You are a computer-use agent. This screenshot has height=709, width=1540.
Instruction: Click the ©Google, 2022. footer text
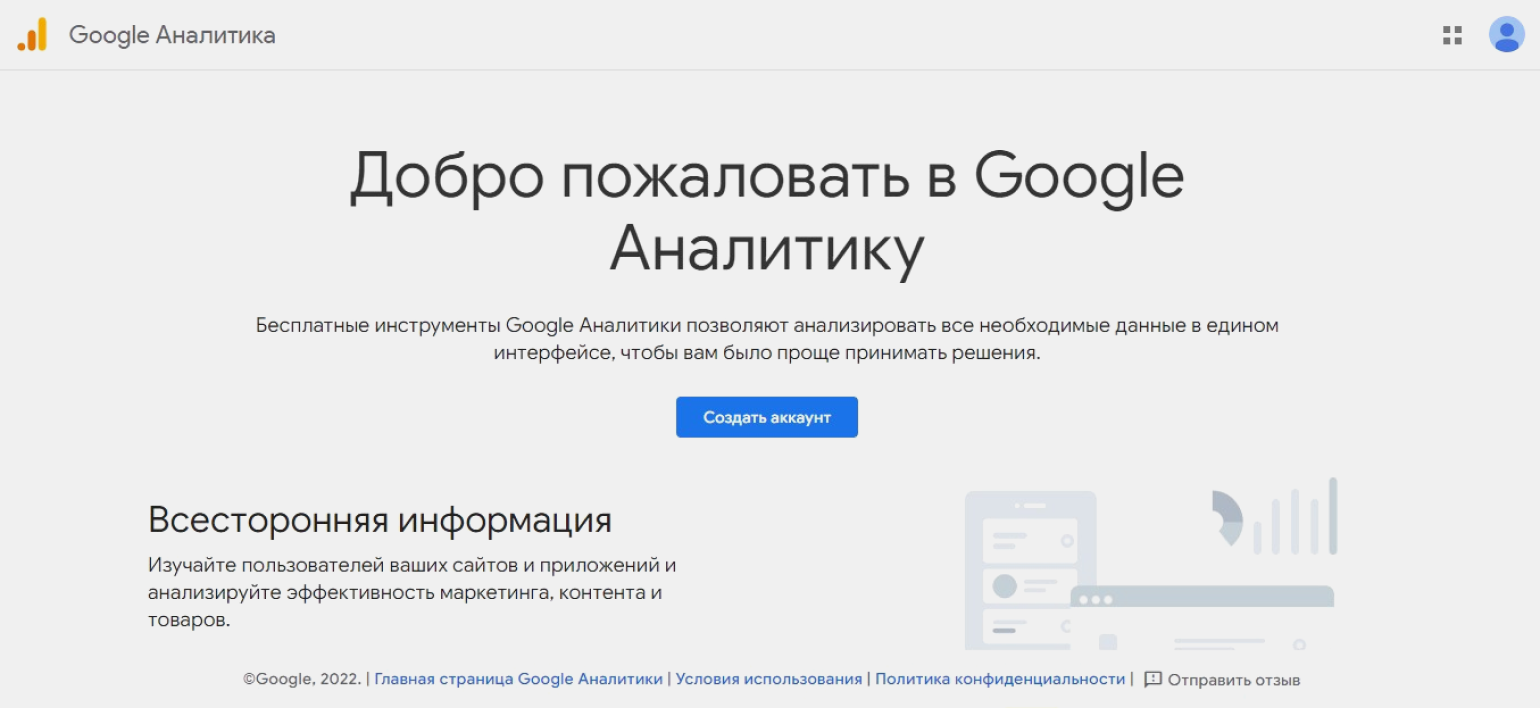coord(302,679)
